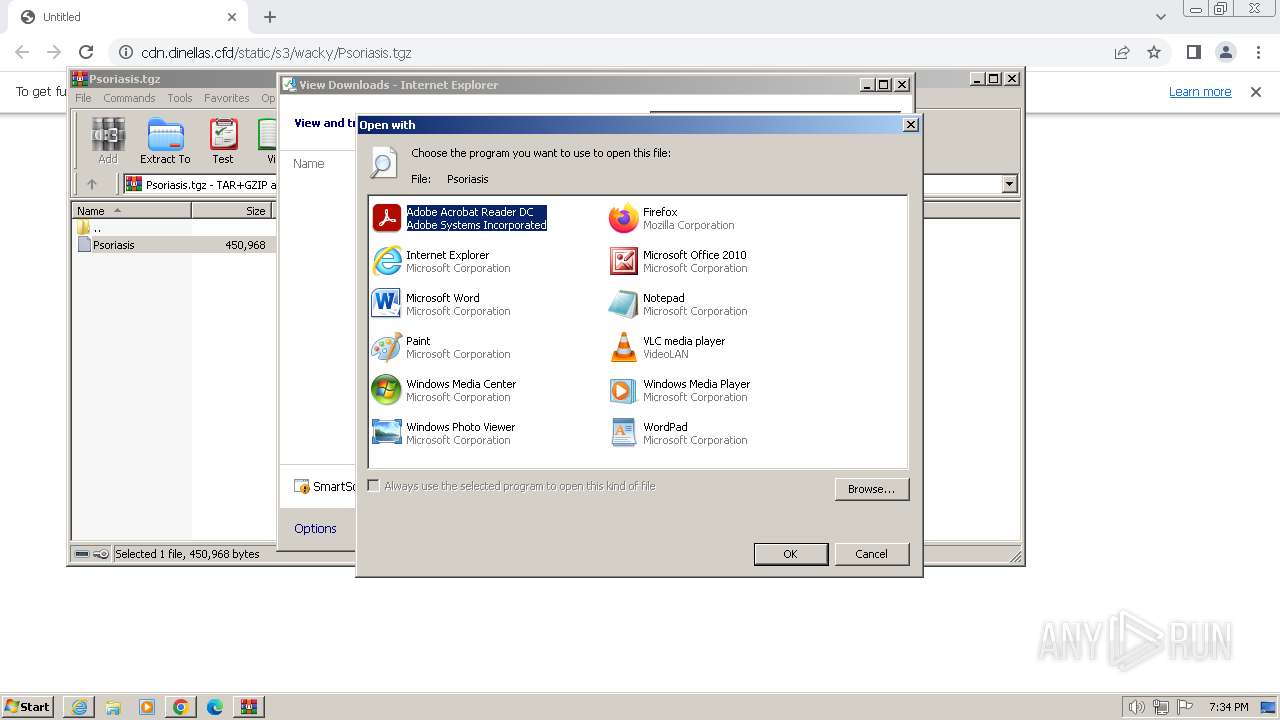This screenshot has width=1280, height=720.
Task: Follow the Learn more link
Action: point(1200,91)
